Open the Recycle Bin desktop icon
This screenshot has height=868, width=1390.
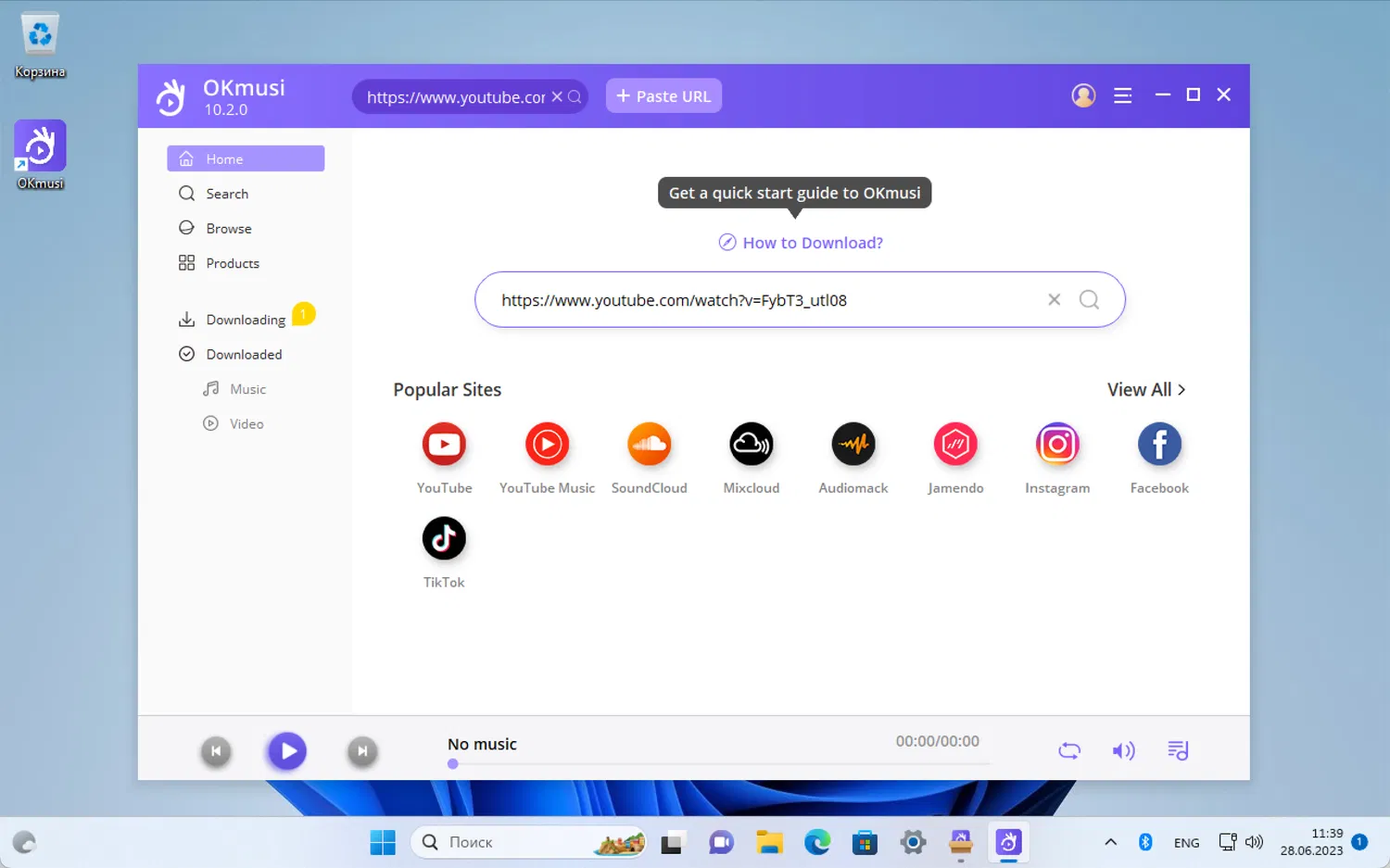40,45
